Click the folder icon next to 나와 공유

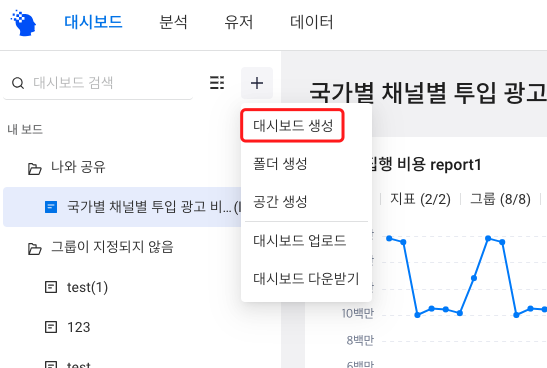[35, 169]
